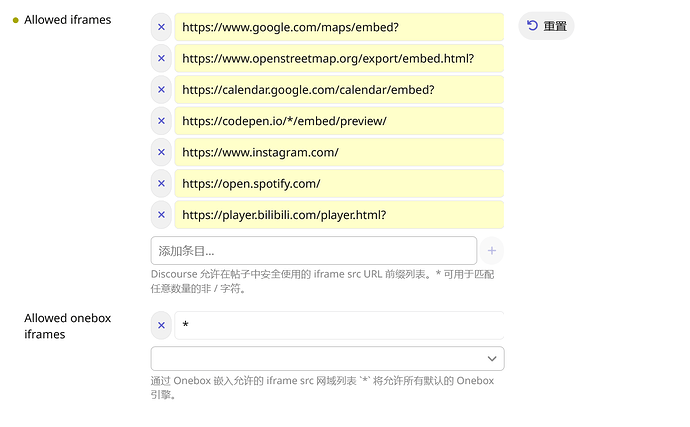Screen dimensions: 690x427
Task: Click the plus button to add entry
Action: point(492,250)
